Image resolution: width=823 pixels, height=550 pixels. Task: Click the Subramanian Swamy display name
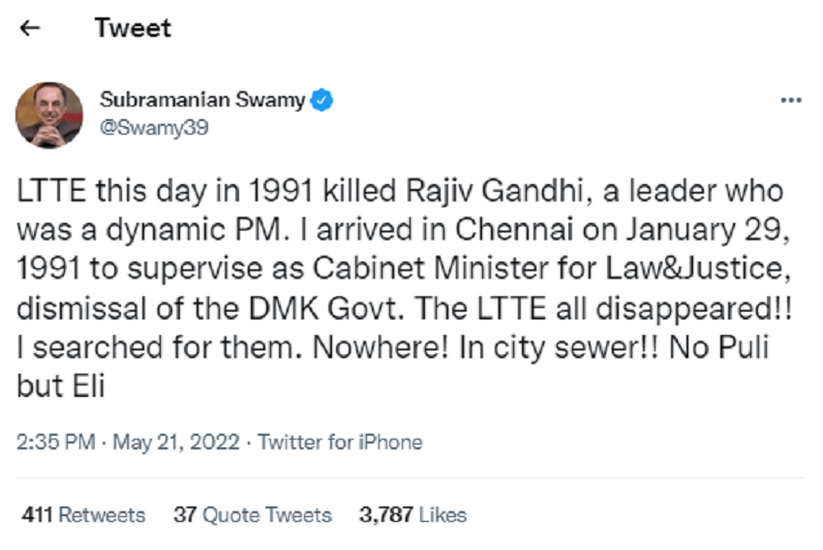click(202, 100)
